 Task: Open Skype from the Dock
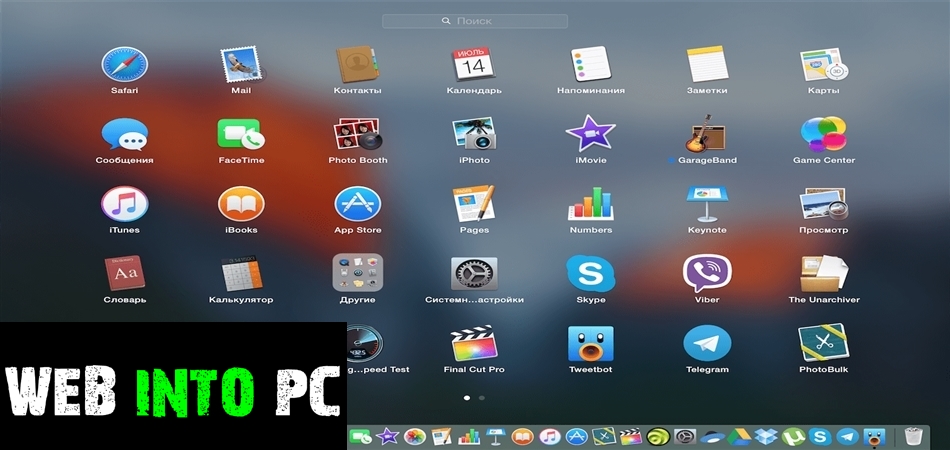(x=820, y=436)
